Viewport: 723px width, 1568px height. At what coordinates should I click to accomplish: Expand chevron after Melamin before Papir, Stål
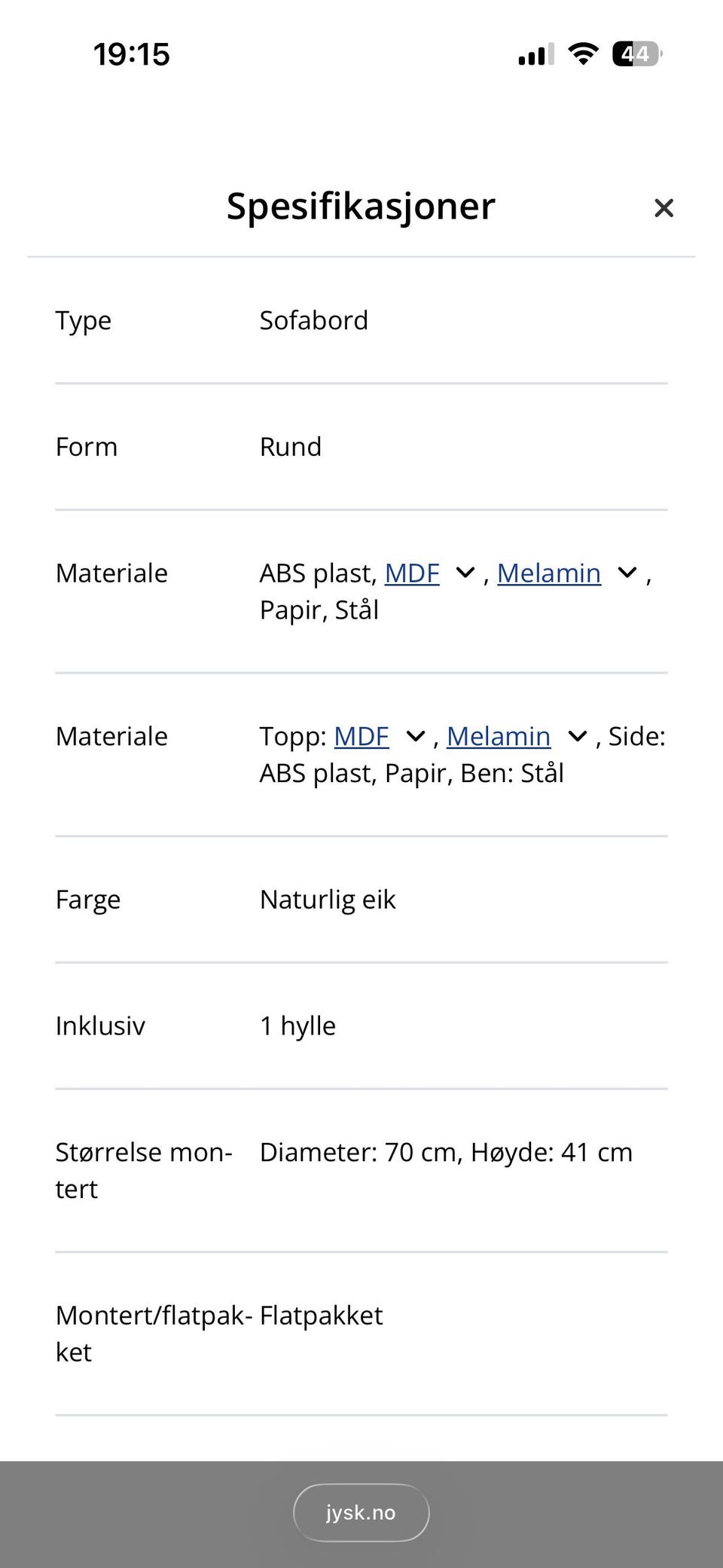(627, 573)
